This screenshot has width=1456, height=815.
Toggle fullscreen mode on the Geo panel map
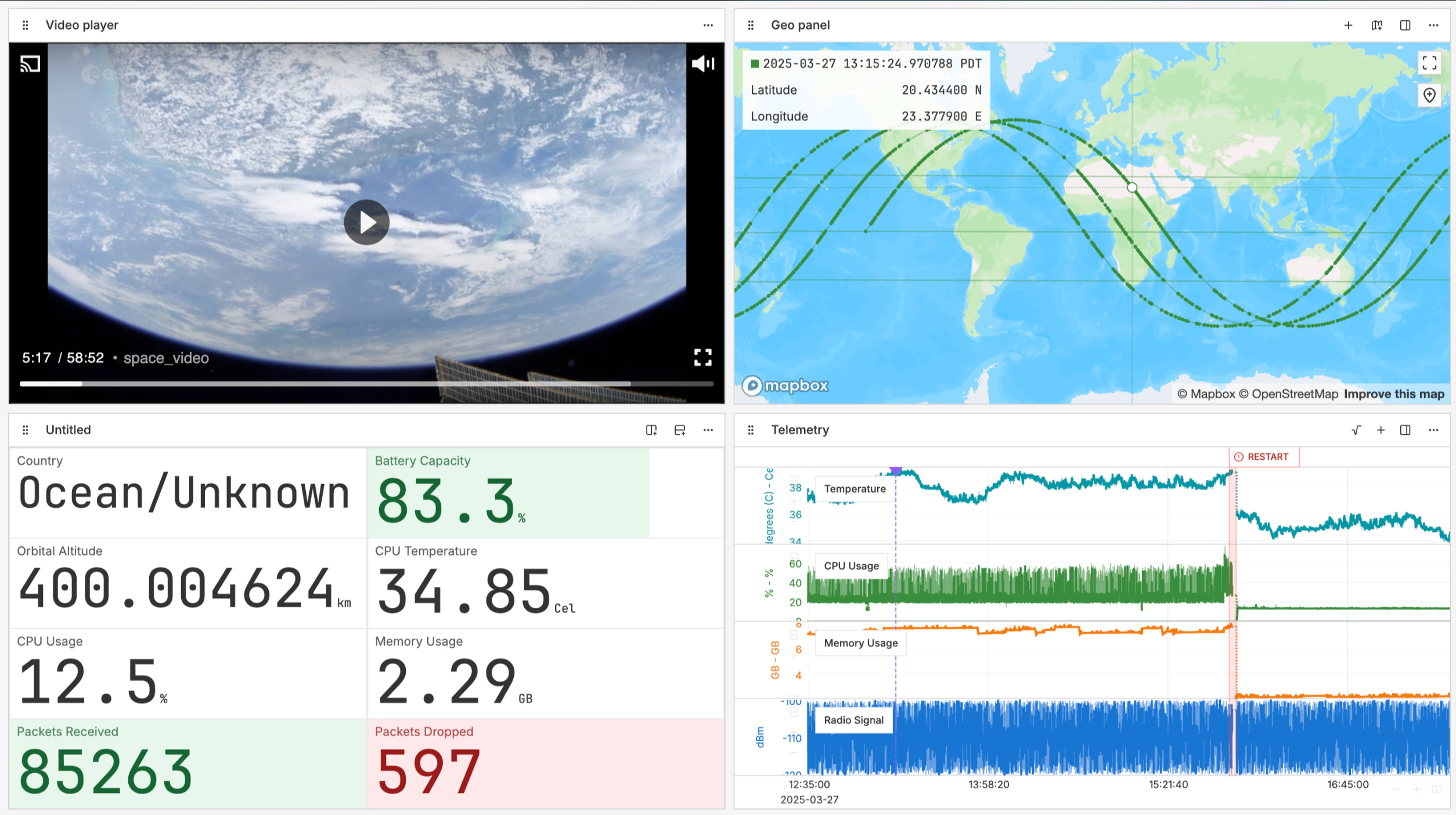pos(1430,63)
